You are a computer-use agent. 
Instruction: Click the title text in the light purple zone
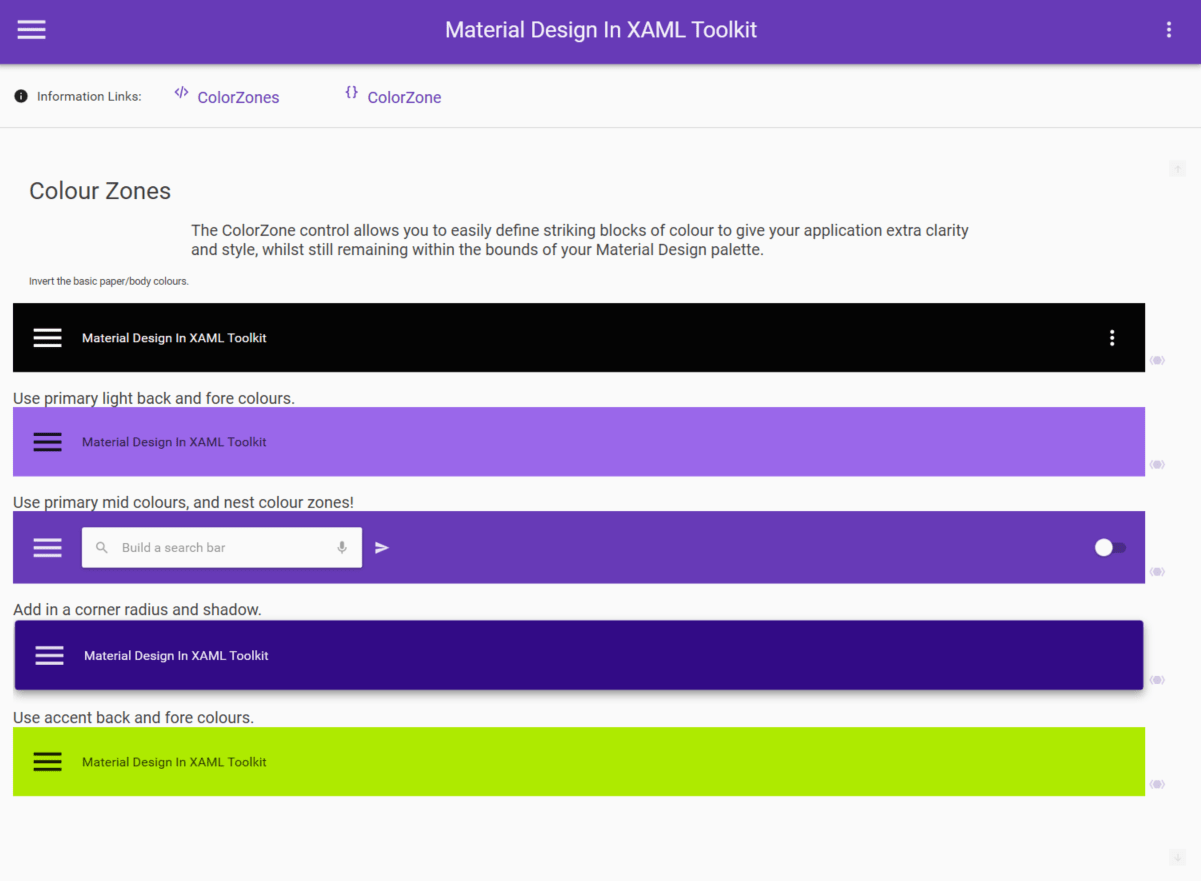(x=174, y=442)
